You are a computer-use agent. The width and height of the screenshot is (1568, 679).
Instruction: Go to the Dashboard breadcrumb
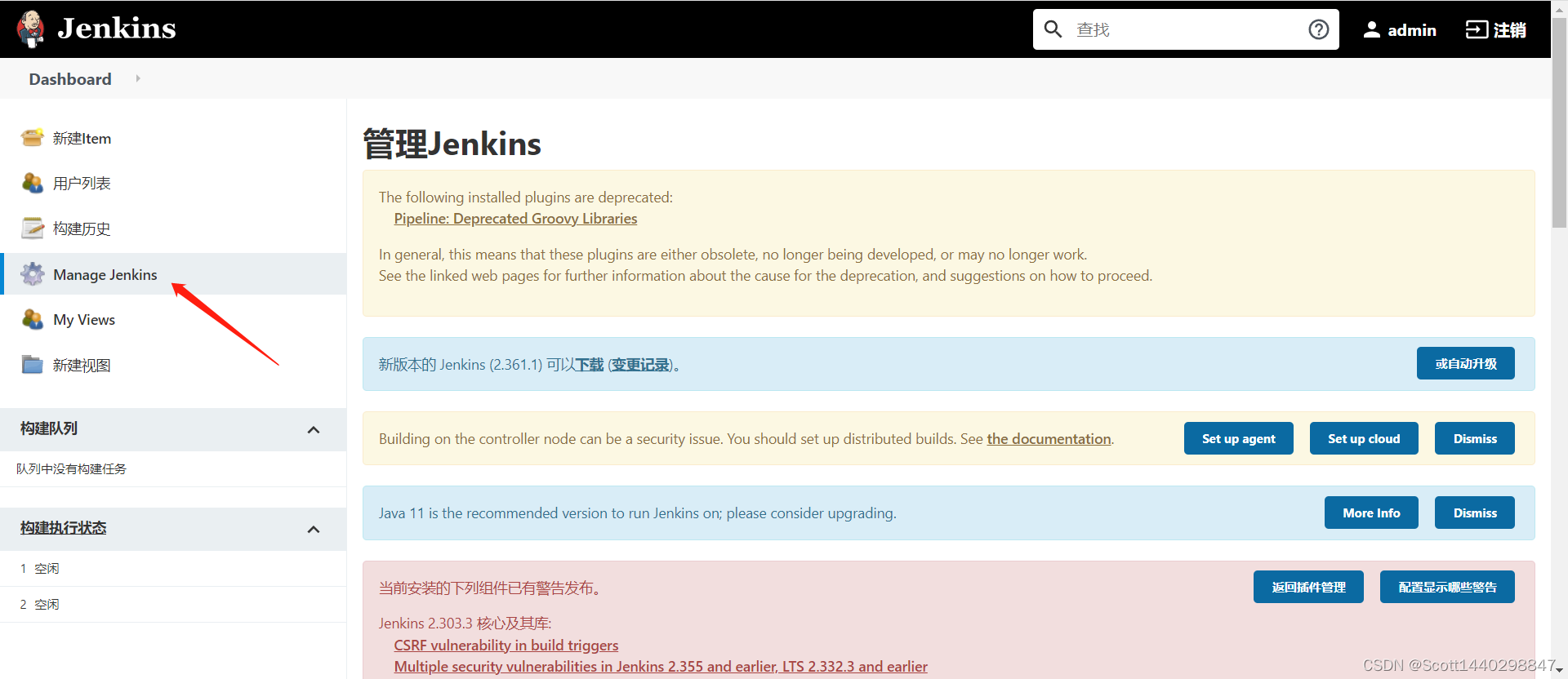[70, 79]
